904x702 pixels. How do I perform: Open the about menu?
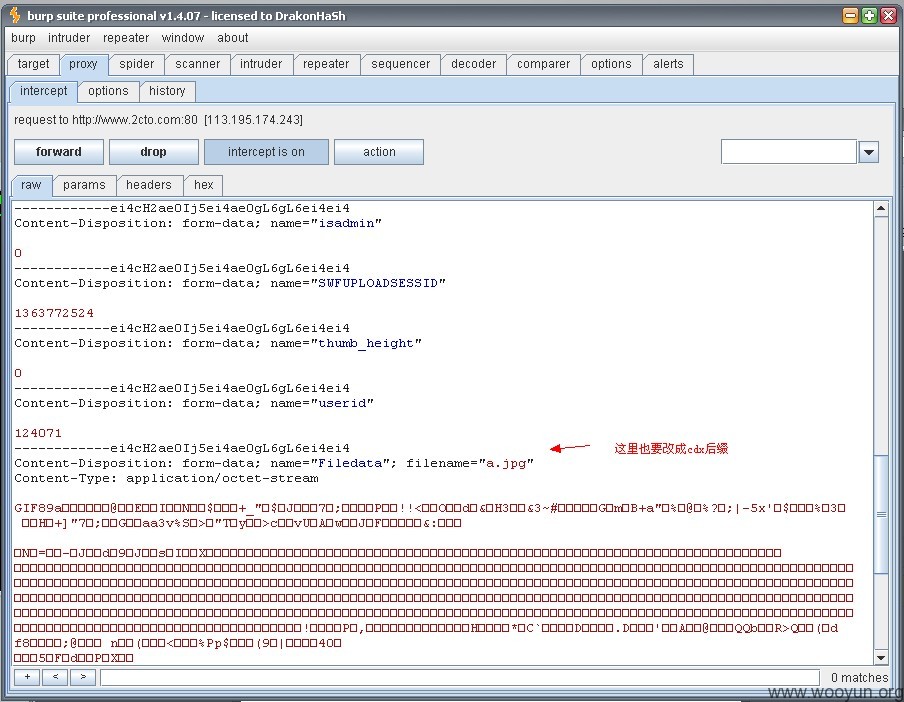coord(232,38)
